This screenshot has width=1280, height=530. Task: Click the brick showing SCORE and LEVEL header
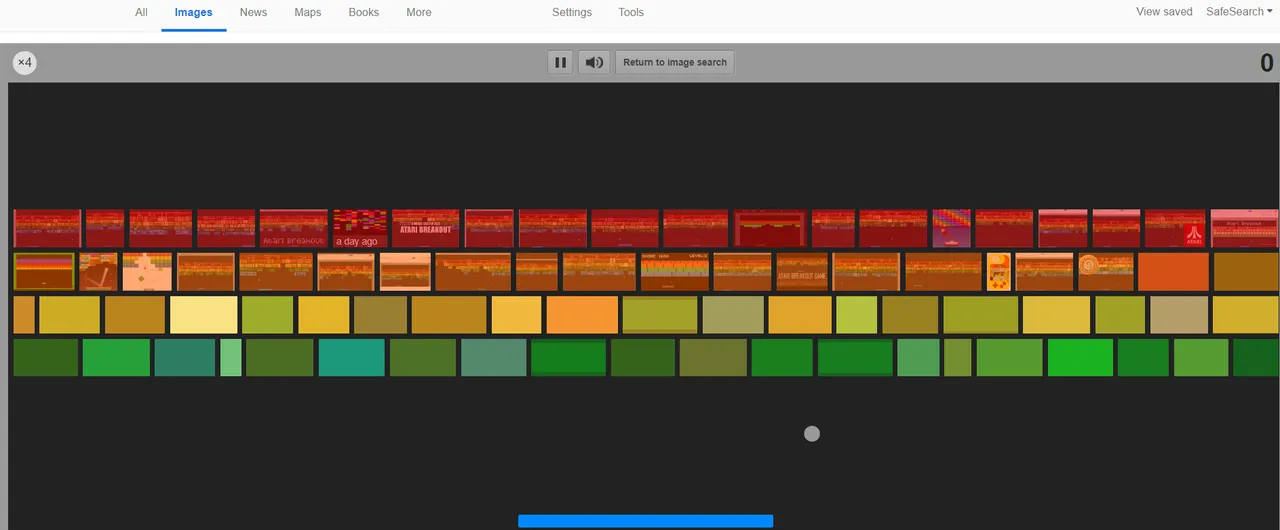pyautogui.click(x=675, y=272)
